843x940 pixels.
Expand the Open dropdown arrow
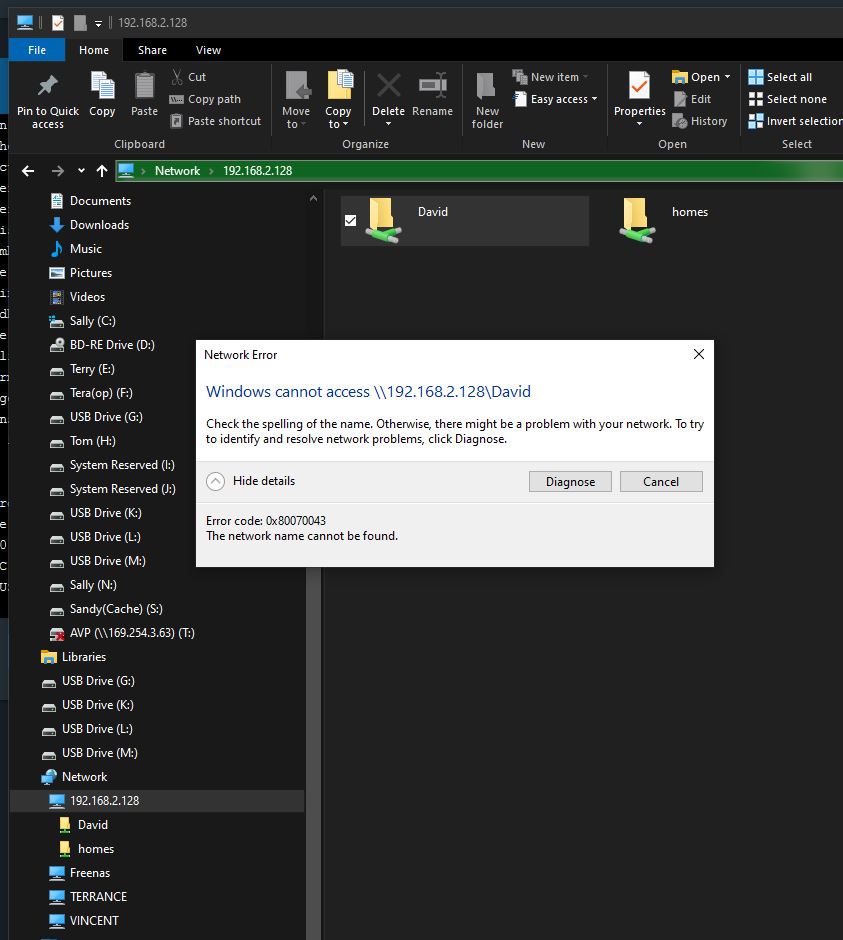[727, 77]
